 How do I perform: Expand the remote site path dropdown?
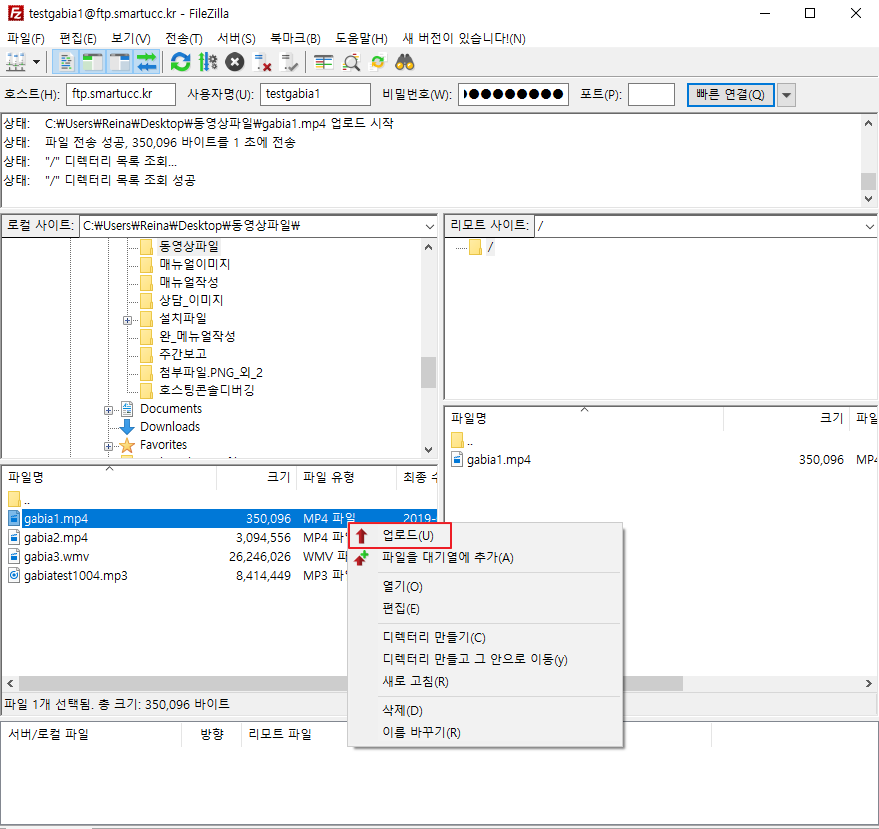pos(869,226)
